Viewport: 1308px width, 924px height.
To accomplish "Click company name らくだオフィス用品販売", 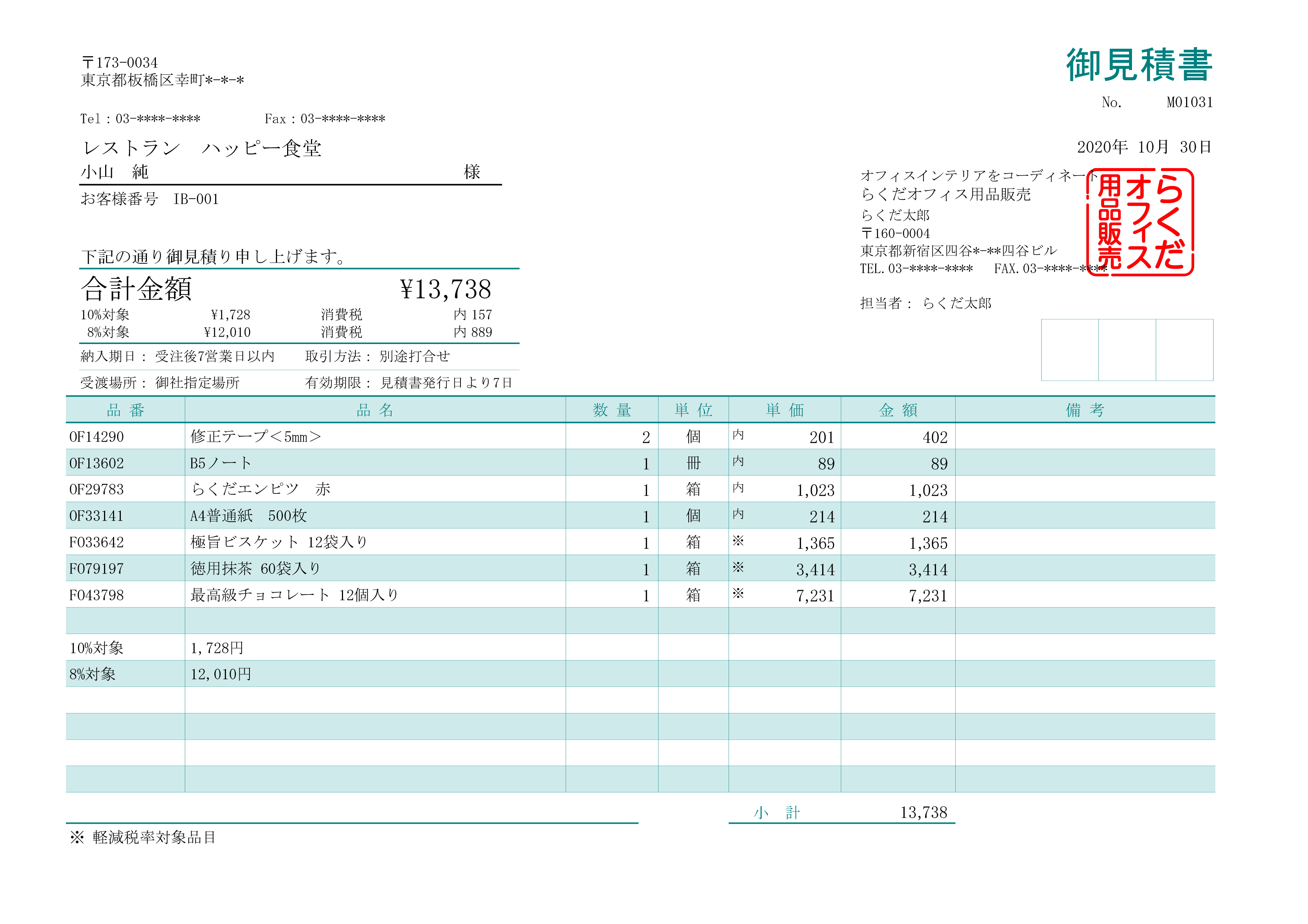I will point(946,195).
